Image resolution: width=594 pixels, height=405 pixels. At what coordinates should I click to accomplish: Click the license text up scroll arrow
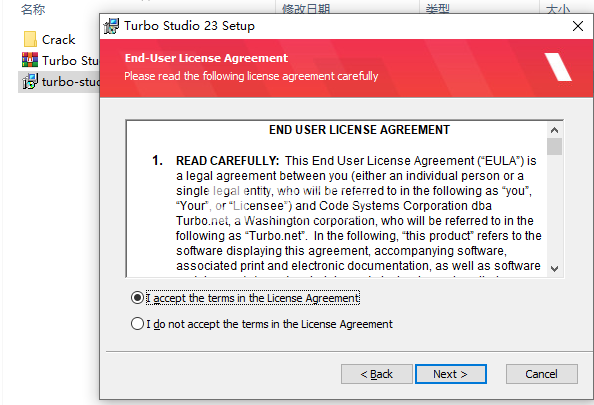554,130
